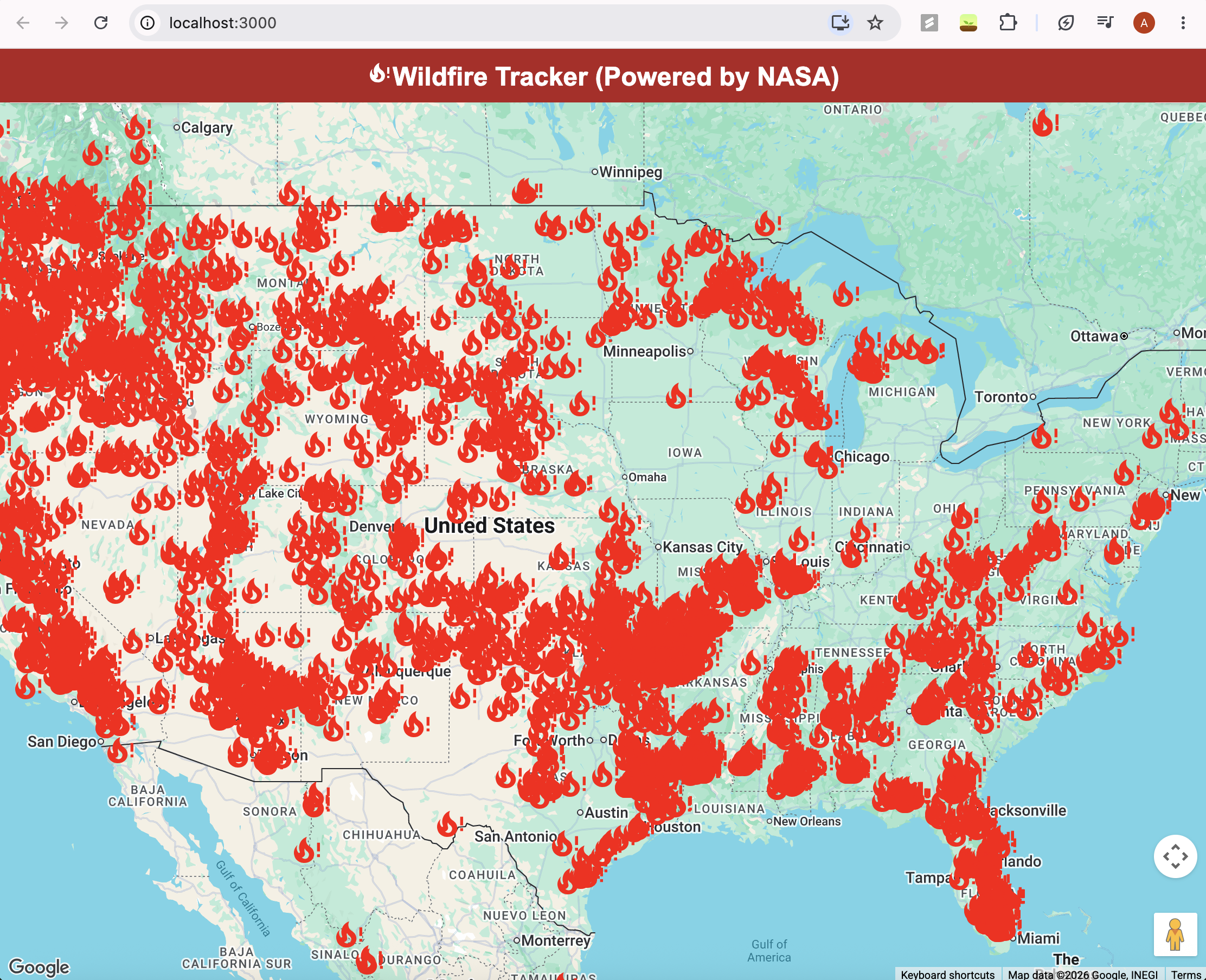
Task: Click the Omaha city label
Action: pos(647,477)
